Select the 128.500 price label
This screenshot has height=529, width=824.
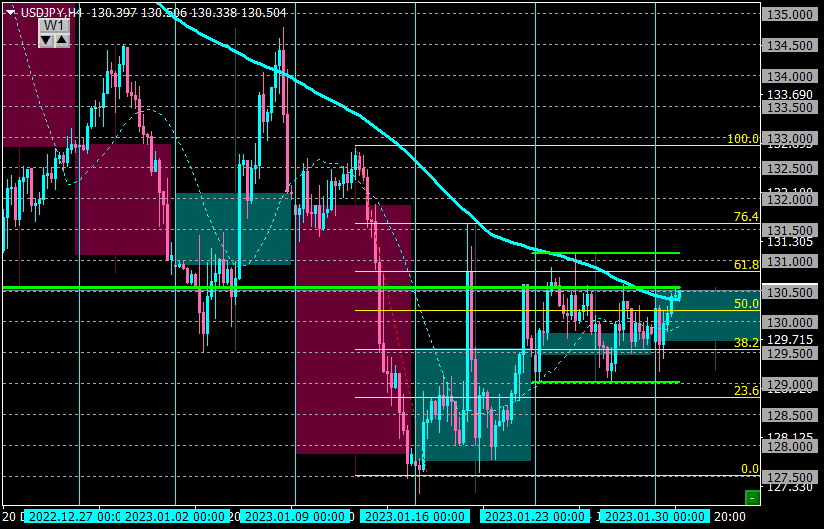(x=790, y=415)
